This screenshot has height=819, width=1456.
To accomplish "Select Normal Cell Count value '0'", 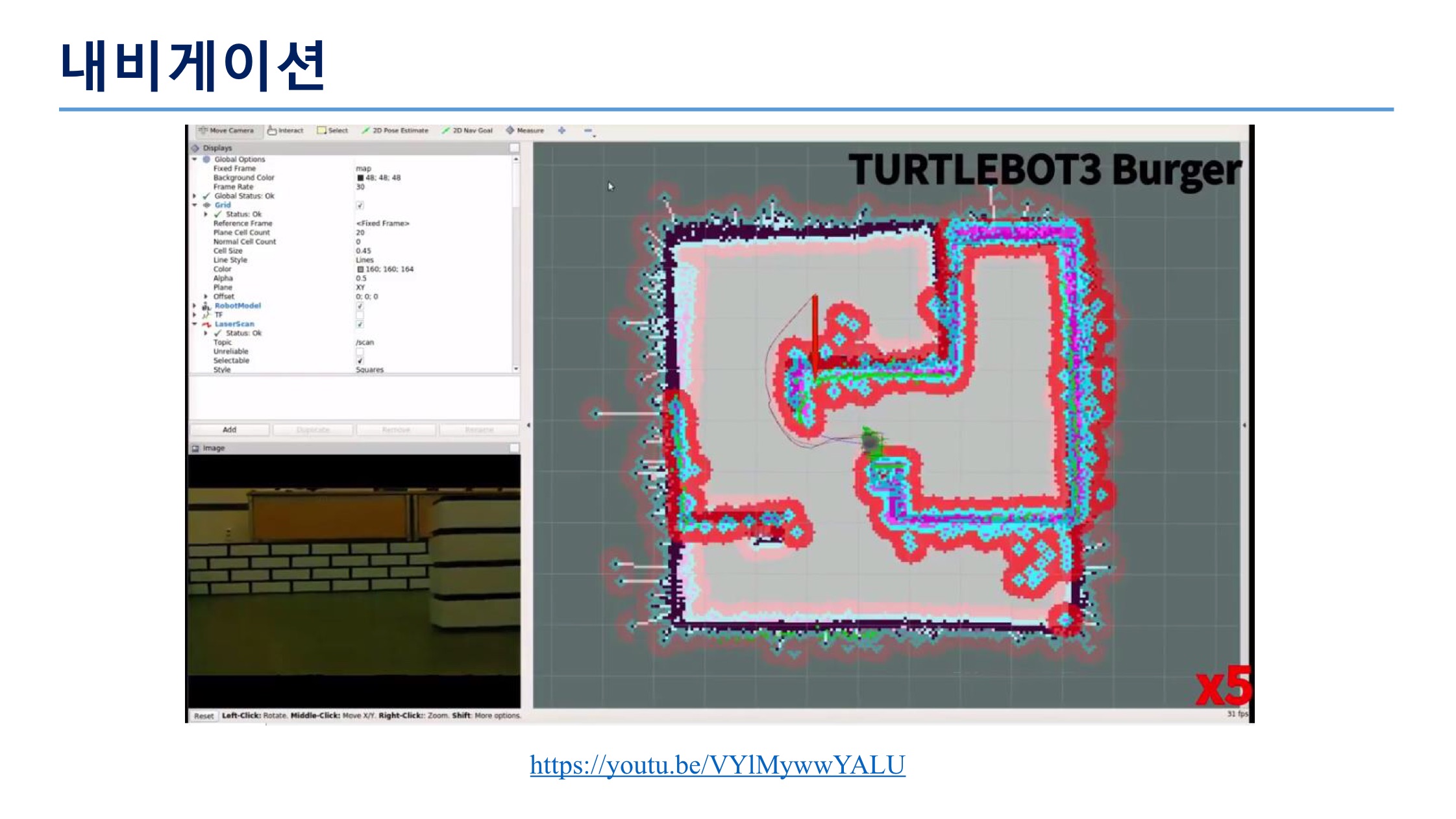I will (x=358, y=242).
